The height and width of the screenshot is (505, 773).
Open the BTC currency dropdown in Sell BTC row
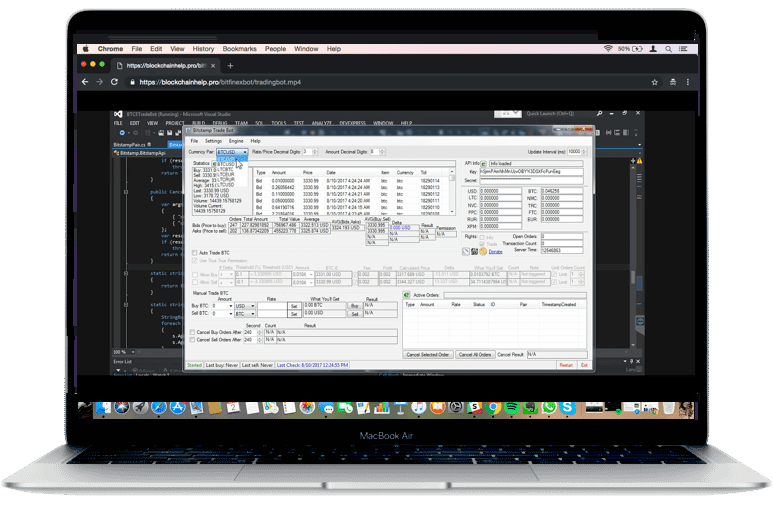(245, 314)
